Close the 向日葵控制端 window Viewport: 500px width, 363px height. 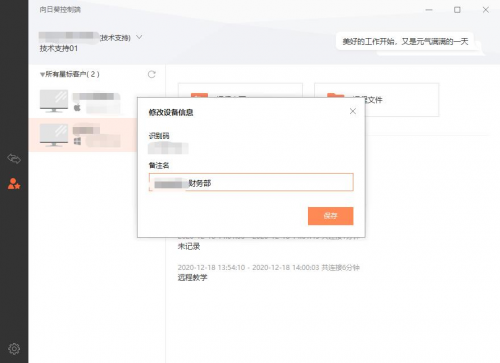[486, 10]
